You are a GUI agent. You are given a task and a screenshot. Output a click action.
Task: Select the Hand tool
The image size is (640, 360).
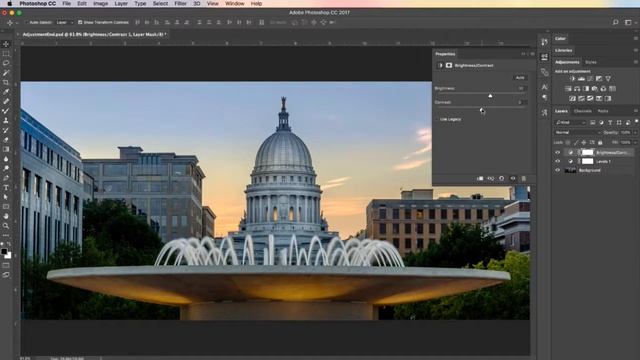click(x=6, y=216)
